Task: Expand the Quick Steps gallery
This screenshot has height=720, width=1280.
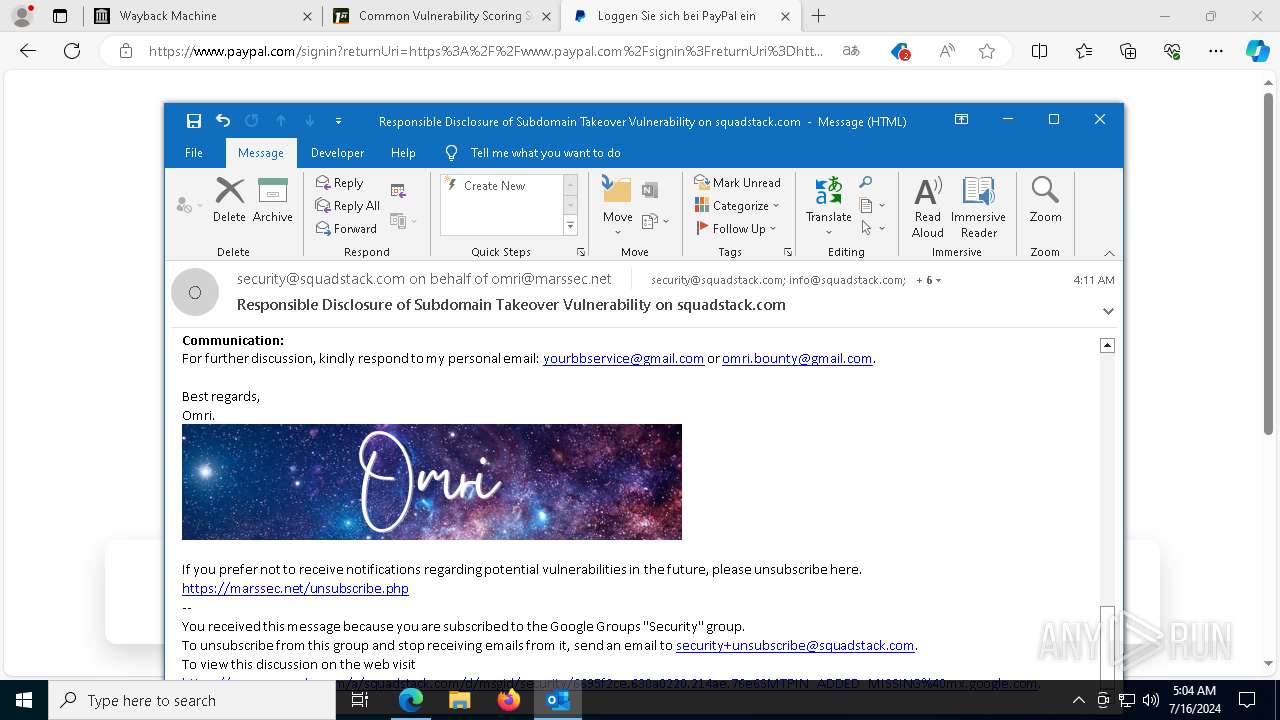Action: click(x=571, y=227)
